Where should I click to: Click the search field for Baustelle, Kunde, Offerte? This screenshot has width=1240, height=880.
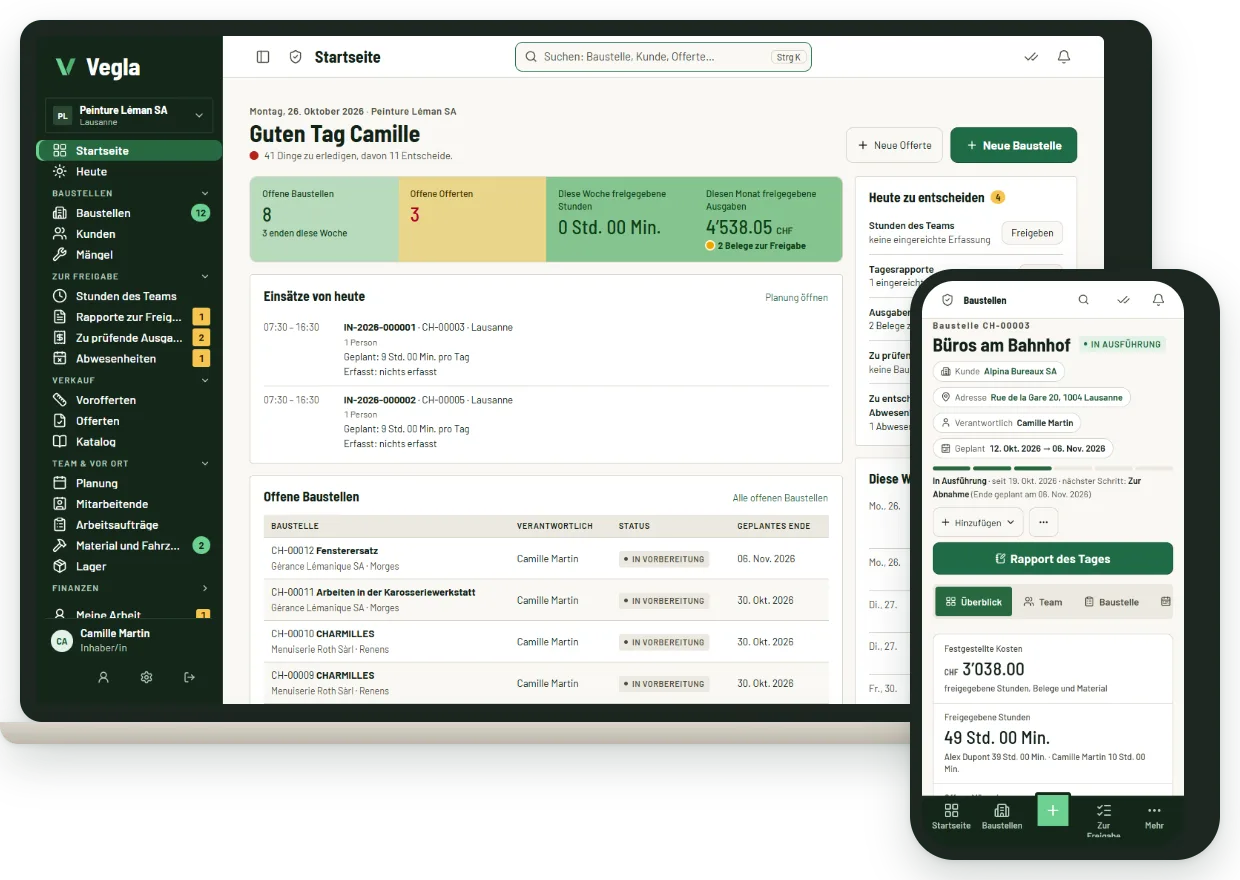pos(663,57)
